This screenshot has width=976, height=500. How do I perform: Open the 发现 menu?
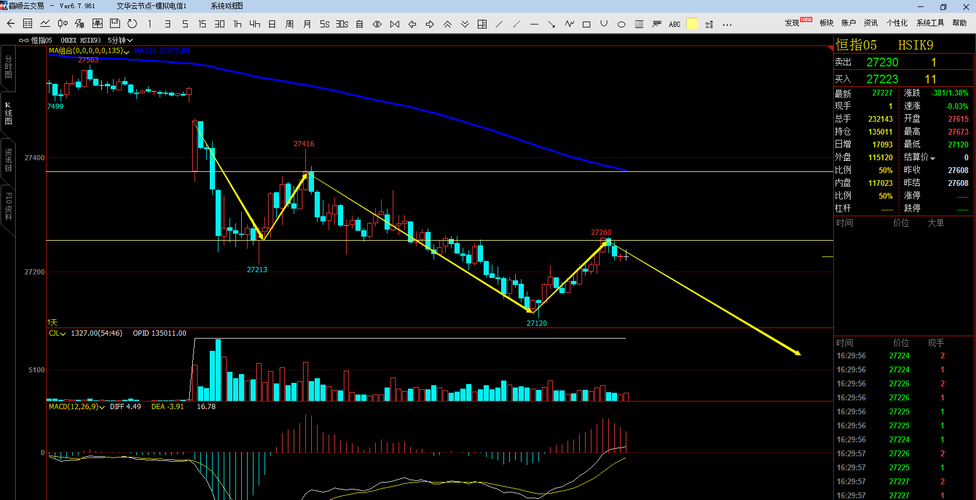[x=792, y=23]
